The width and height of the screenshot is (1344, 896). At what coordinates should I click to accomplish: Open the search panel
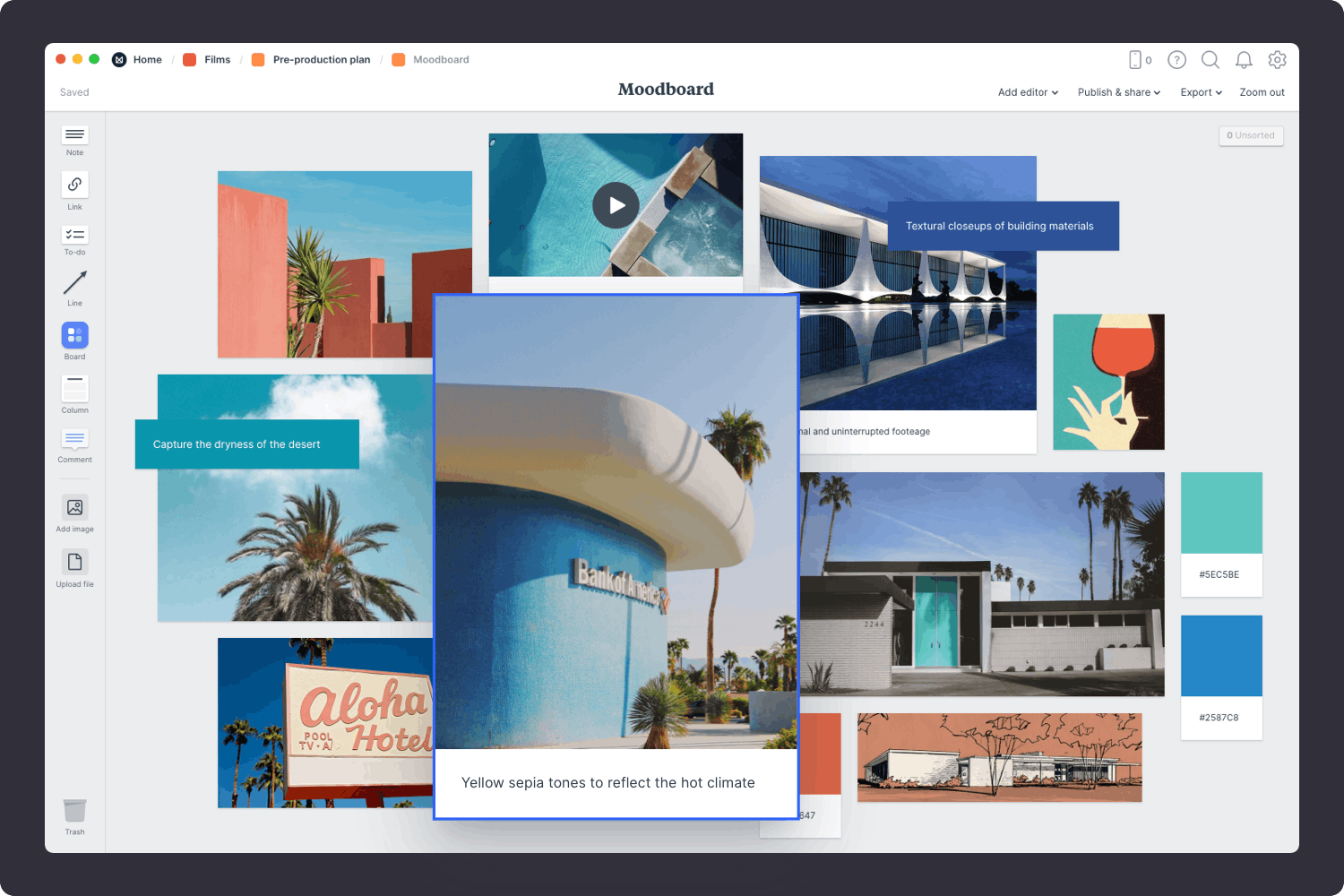(1210, 60)
